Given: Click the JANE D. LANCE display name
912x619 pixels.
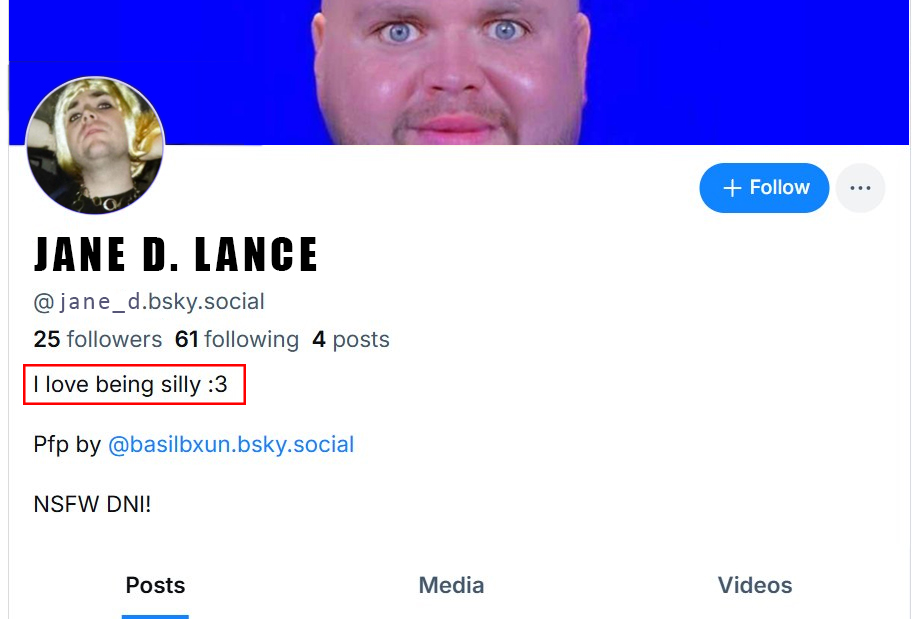Looking at the screenshot, I should pyautogui.click(x=176, y=254).
